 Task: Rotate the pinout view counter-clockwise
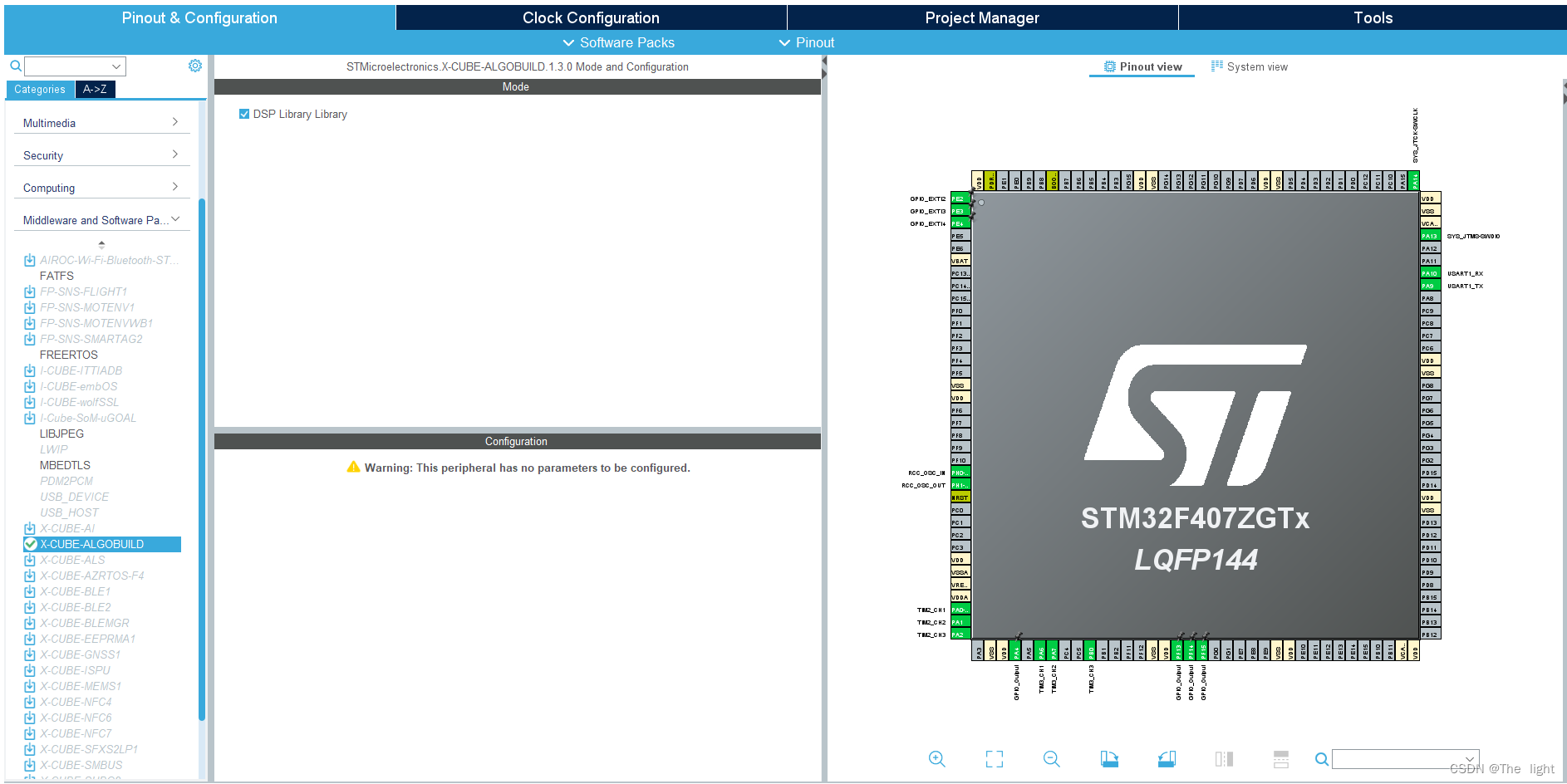click(1166, 758)
